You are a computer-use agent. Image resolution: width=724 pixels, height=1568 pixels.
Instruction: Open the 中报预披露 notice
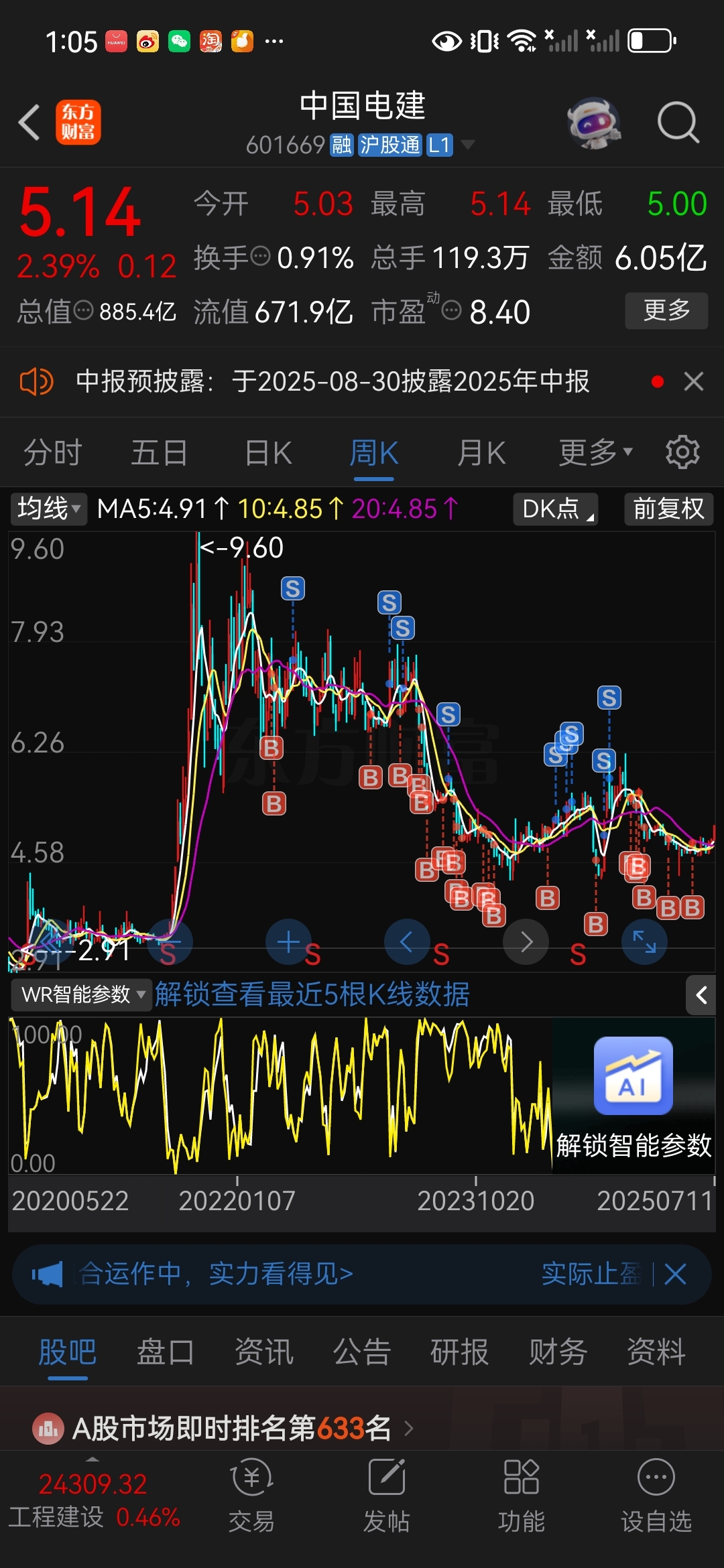click(x=333, y=382)
